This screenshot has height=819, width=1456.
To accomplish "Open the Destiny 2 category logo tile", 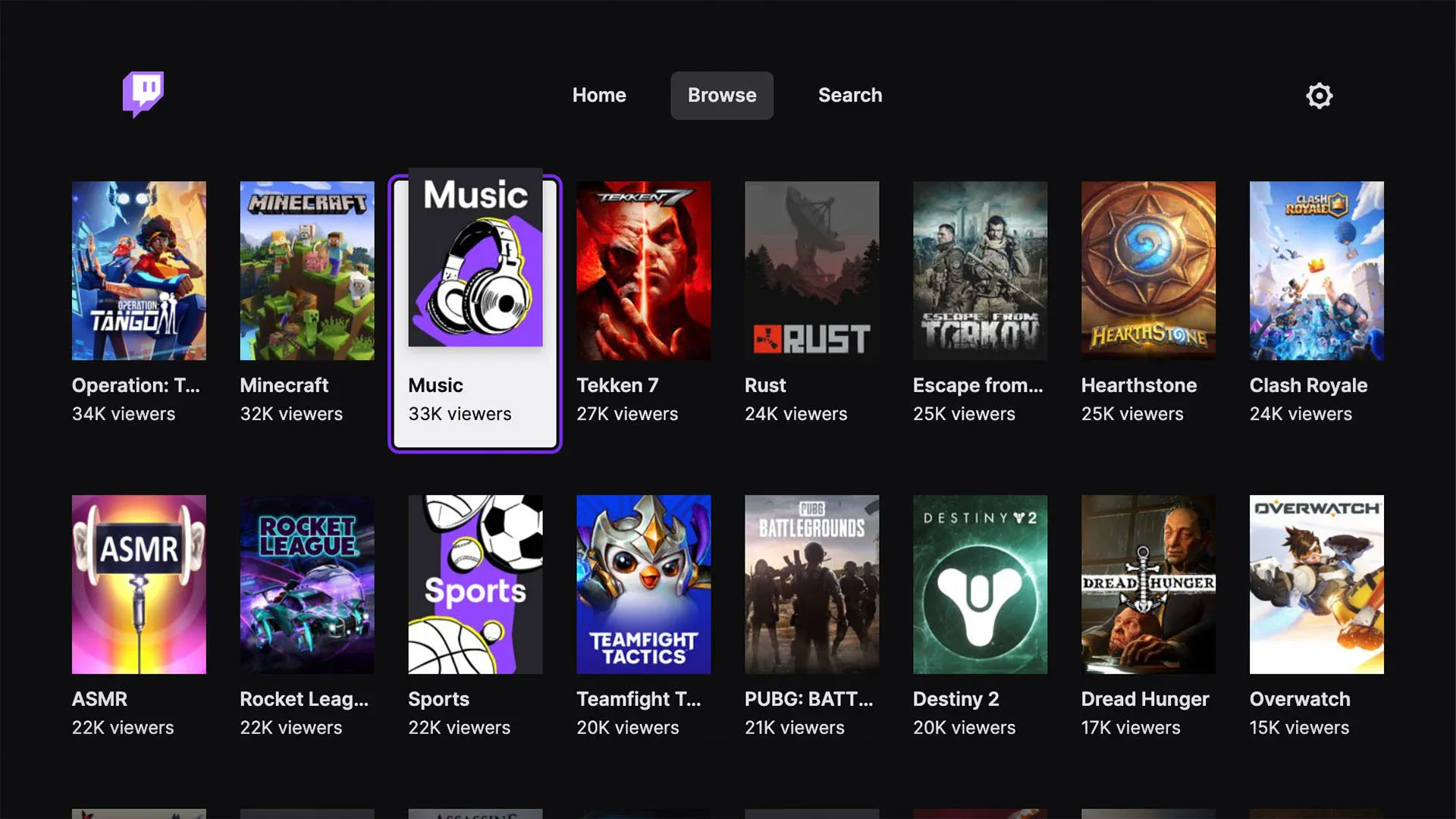I will tap(980, 584).
